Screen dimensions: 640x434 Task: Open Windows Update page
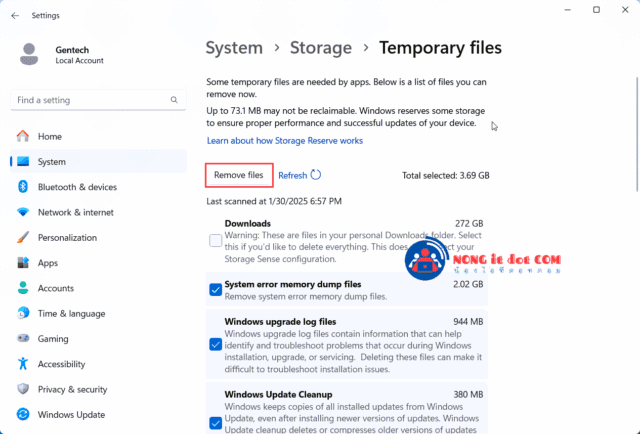coord(99,415)
